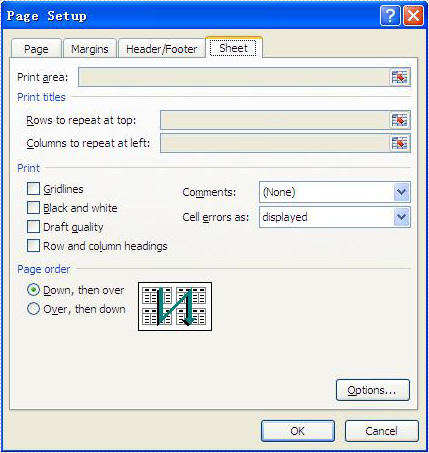
Task: Close the Page Setup dialog
Action: tap(413, 15)
